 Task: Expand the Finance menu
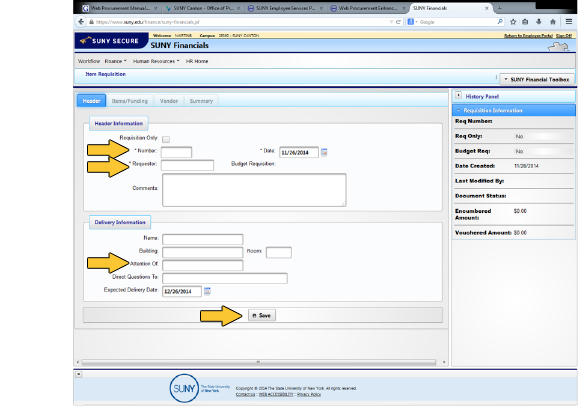click(115, 61)
